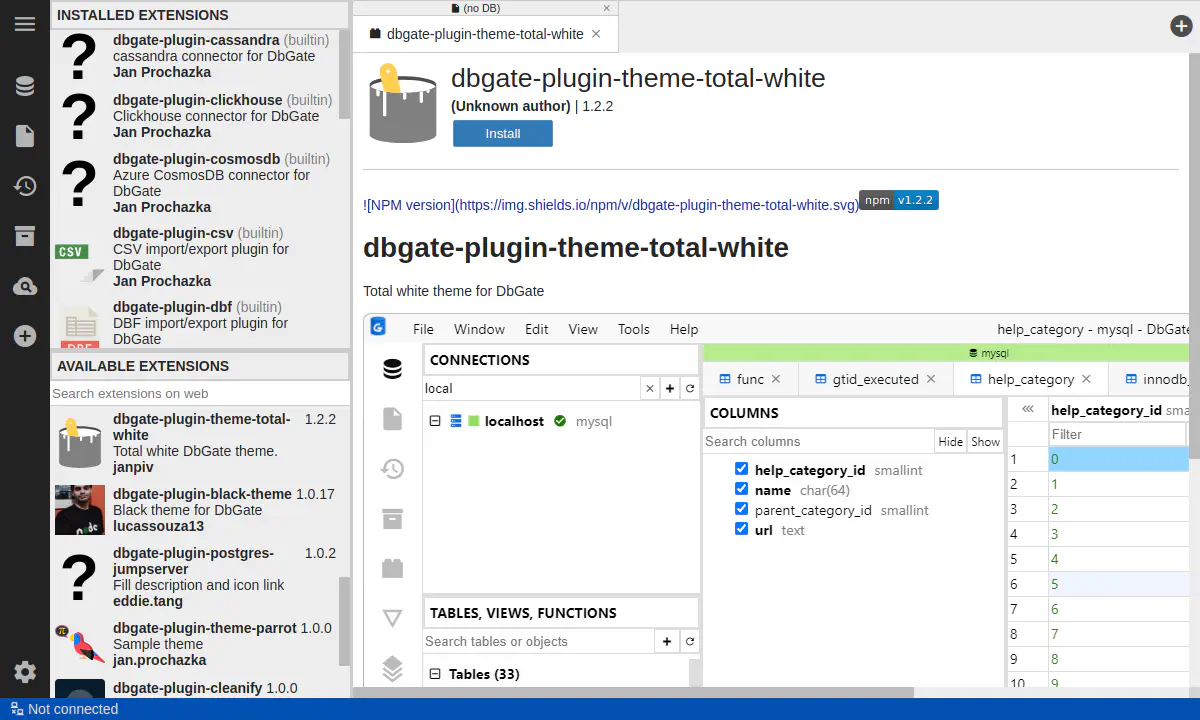Open the database connections sidebar panel
The image size is (1200, 720).
(x=25, y=86)
